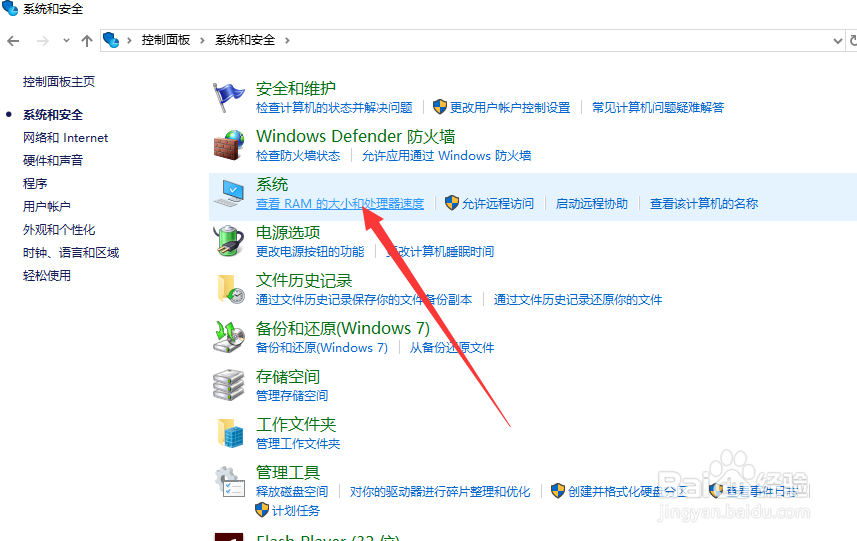
Task: Click the title bar control panel icon
Action: [x=10, y=8]
